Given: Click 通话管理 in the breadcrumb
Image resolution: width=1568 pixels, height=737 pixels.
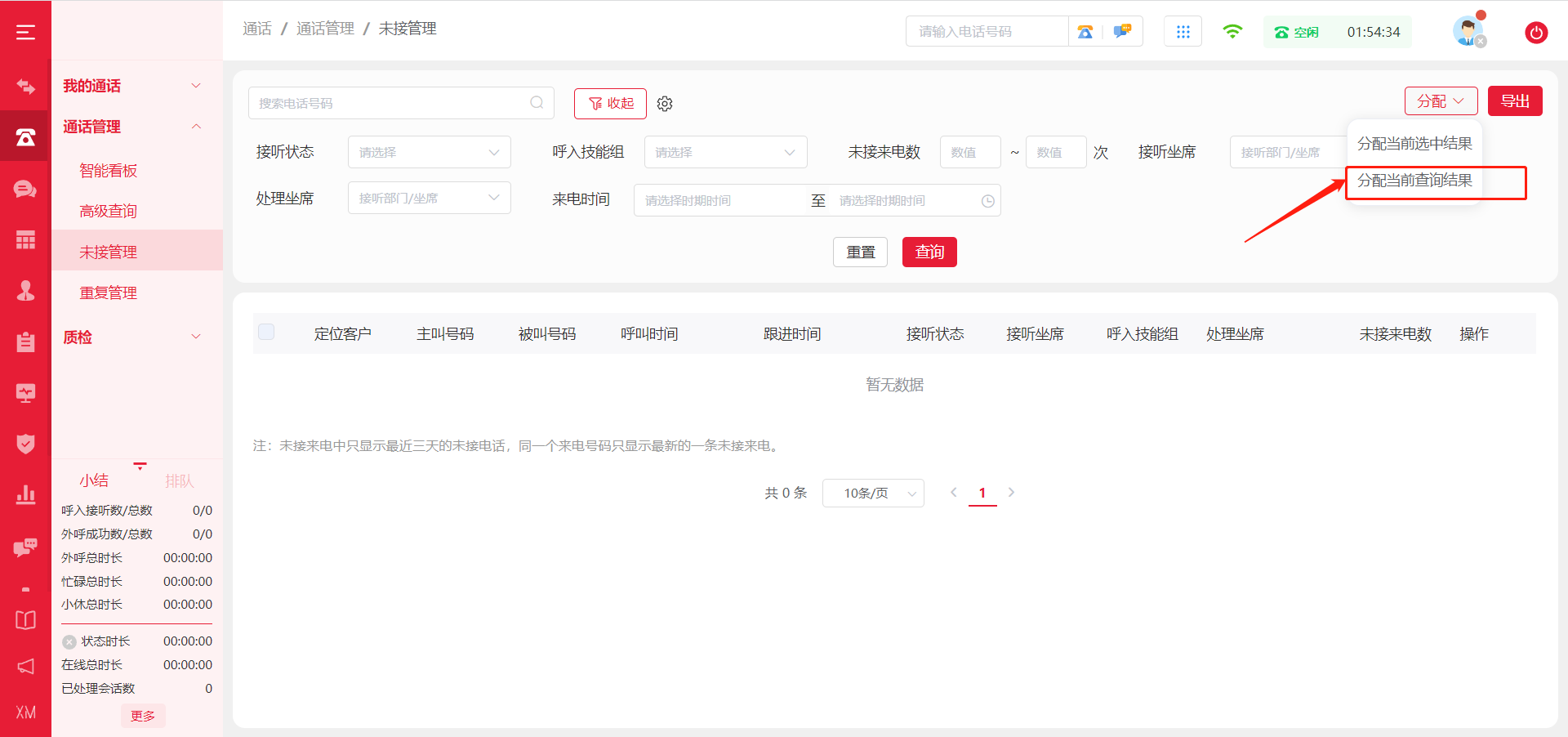Looking at the screenshot, I should coord(325,29).
